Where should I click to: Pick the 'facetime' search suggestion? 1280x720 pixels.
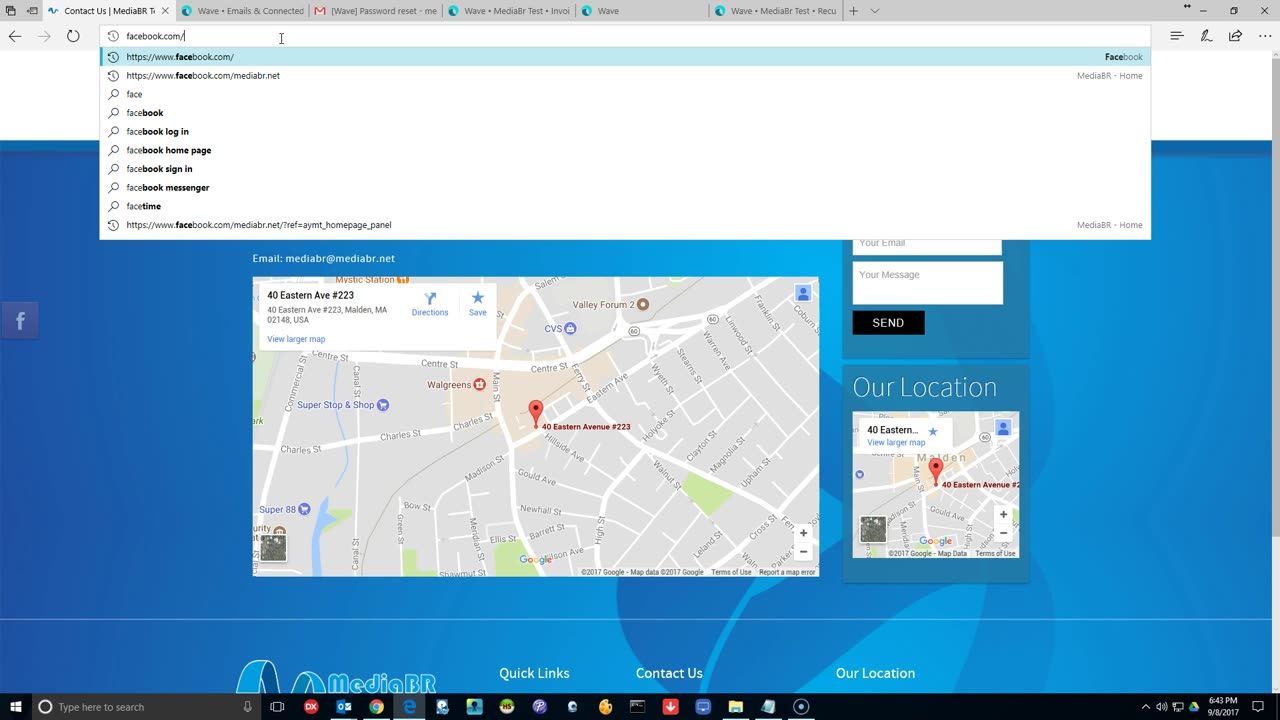coord(625,206)
